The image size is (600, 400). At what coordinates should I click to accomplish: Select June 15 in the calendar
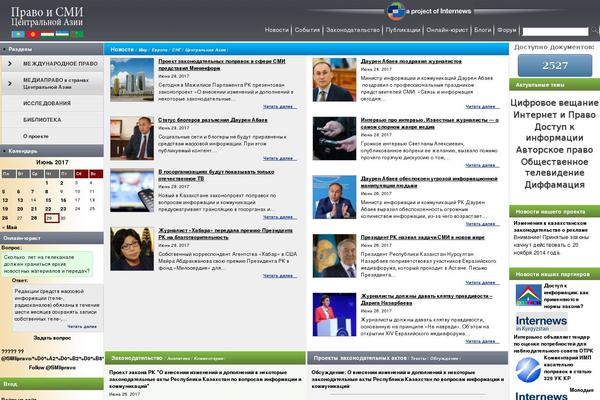[48, 200]
